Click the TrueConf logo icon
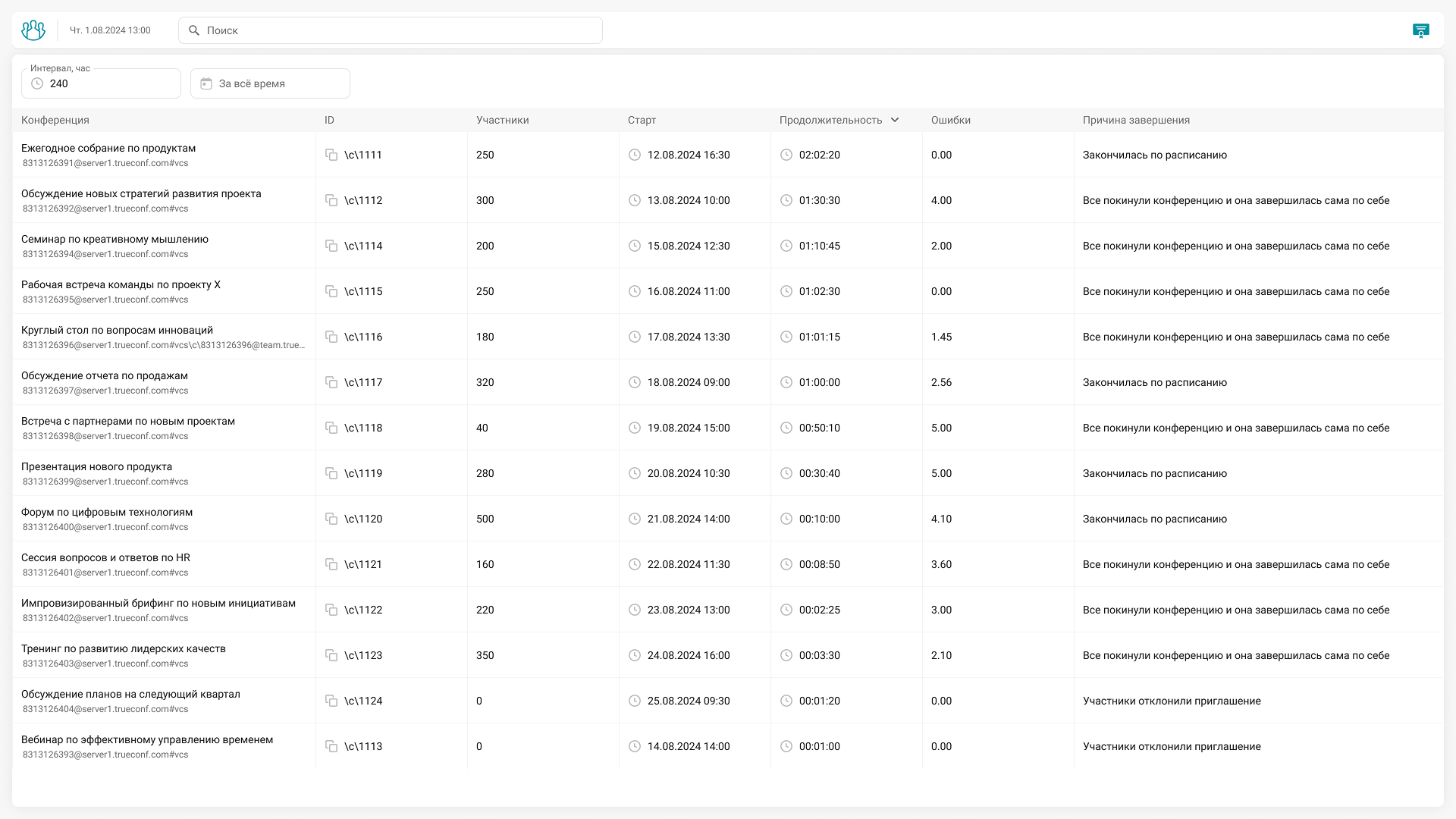The width and height of the screenshot is (1456, 819). pyautogui.click(x=33, y=30)
